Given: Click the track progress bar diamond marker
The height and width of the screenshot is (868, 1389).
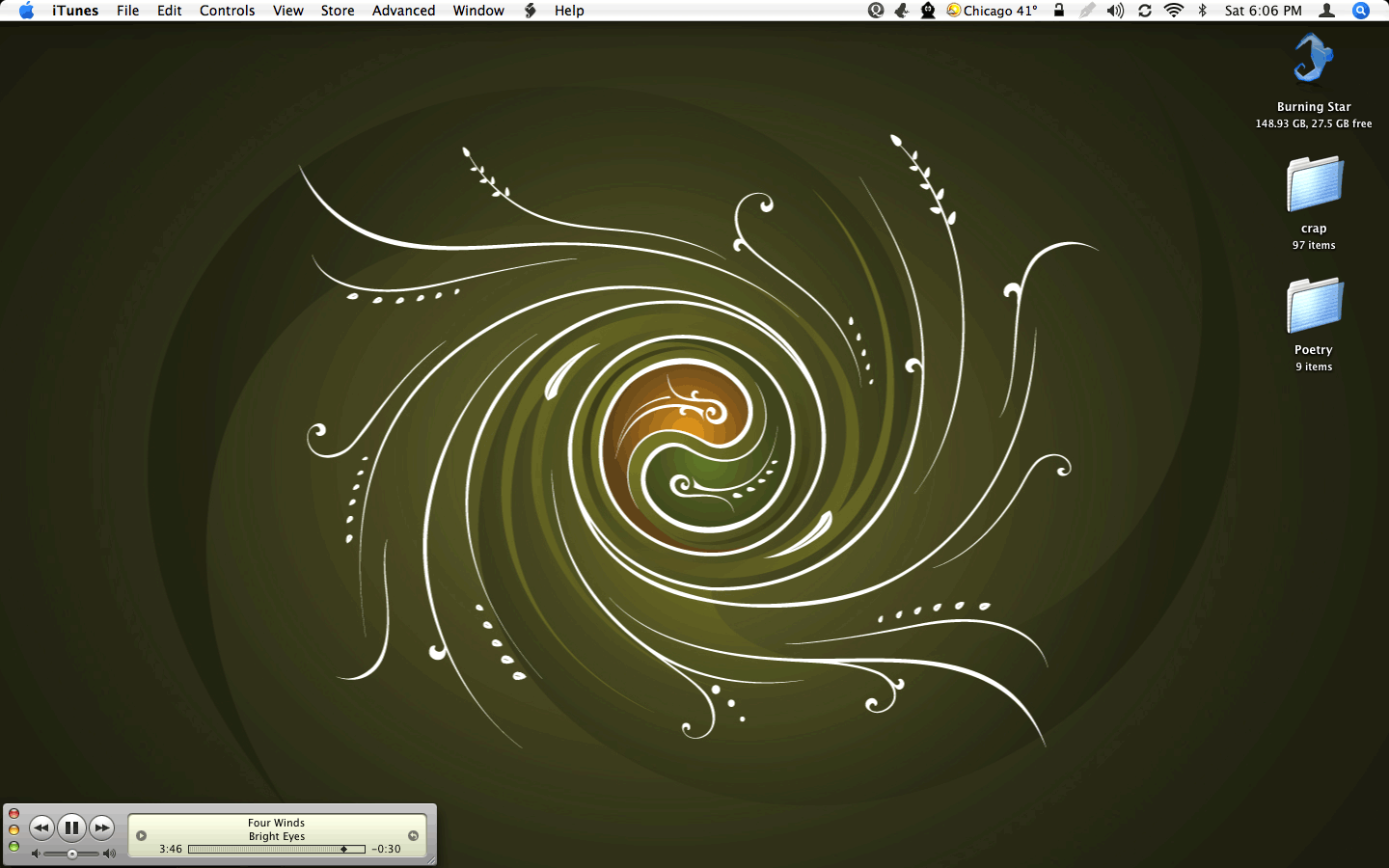Looking at the screenshot, I should (344, 849).
